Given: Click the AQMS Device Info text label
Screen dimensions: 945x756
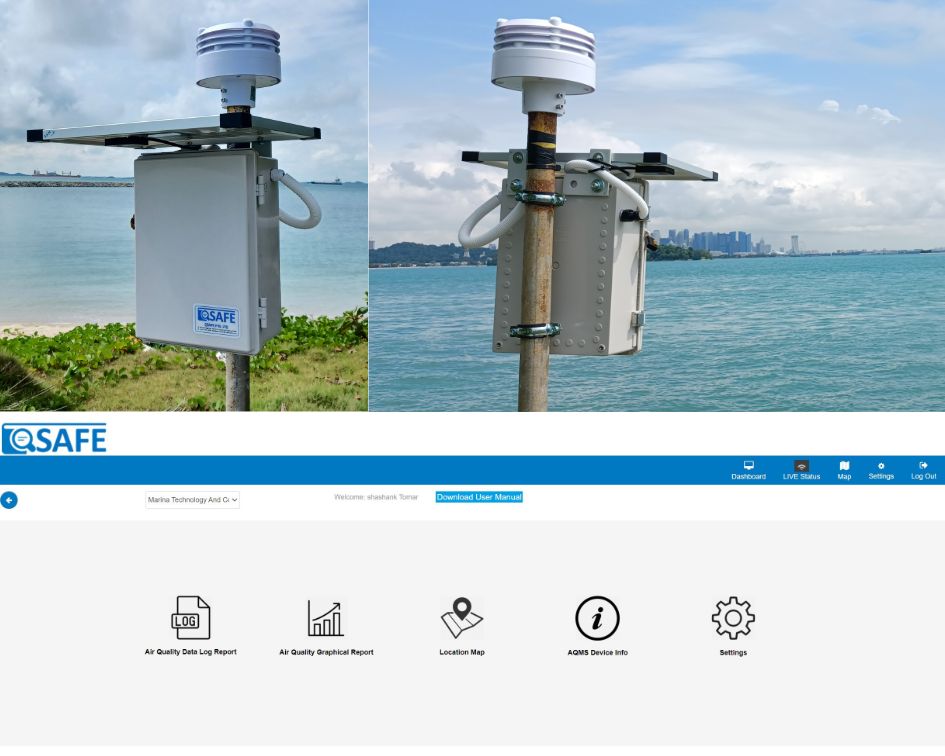Looking at the screenshot, I should (x=597, y=653).
